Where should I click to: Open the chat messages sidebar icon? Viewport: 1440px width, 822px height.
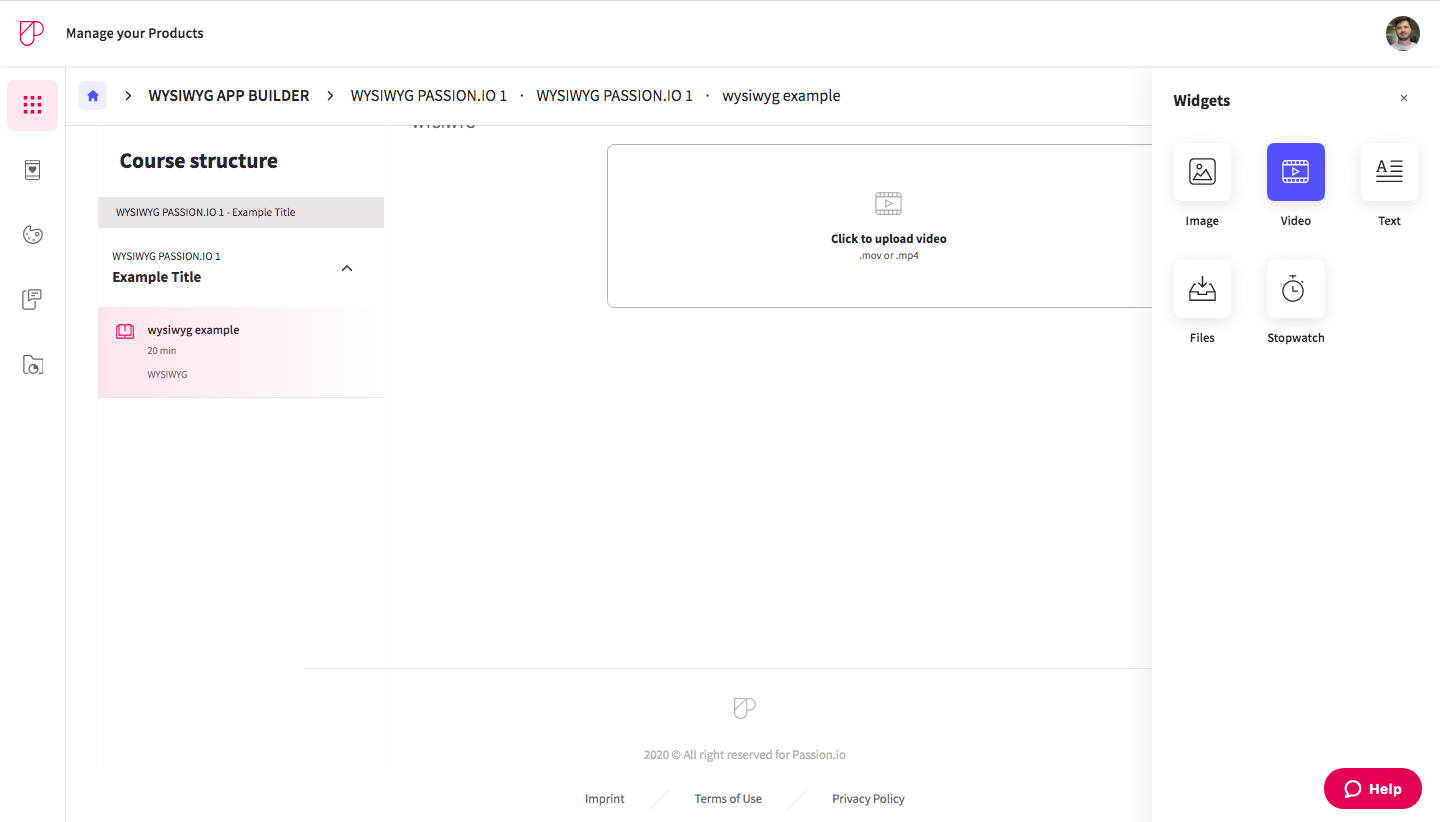click(x=32, y=299)
